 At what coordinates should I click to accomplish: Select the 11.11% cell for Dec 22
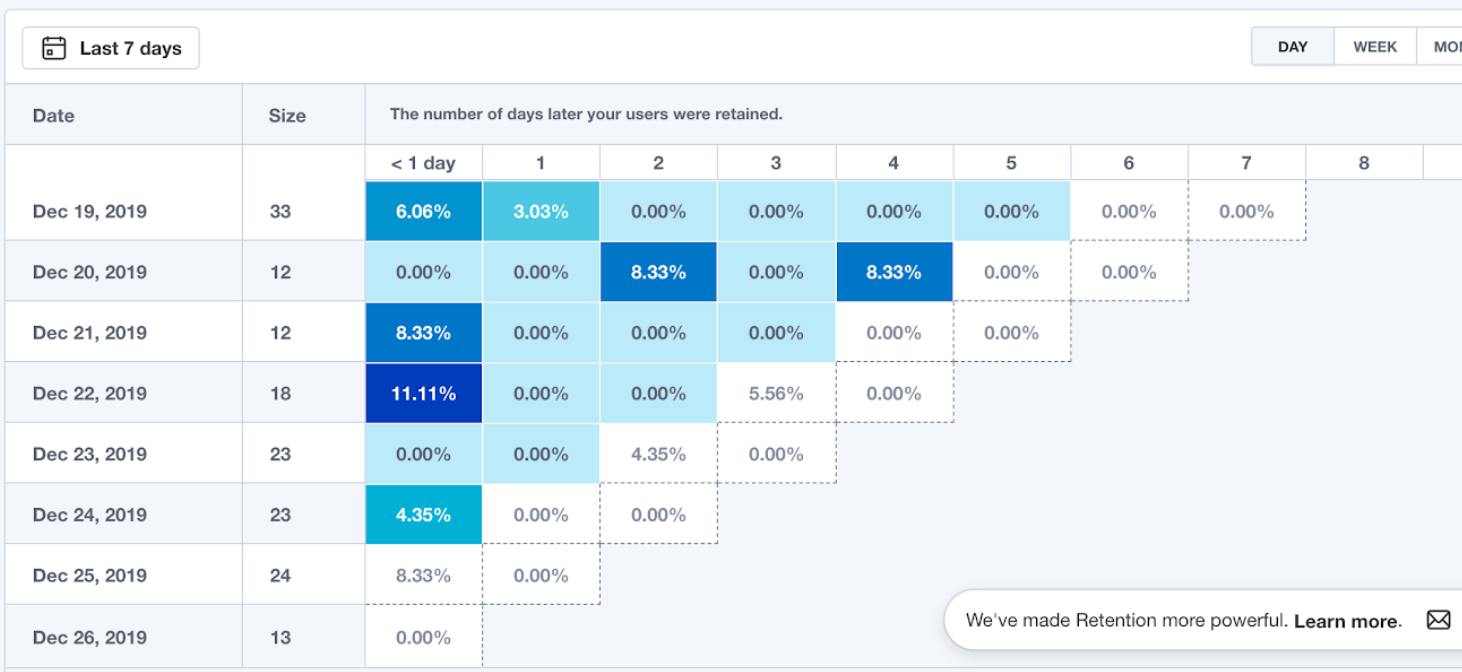(x=423, y=393)
